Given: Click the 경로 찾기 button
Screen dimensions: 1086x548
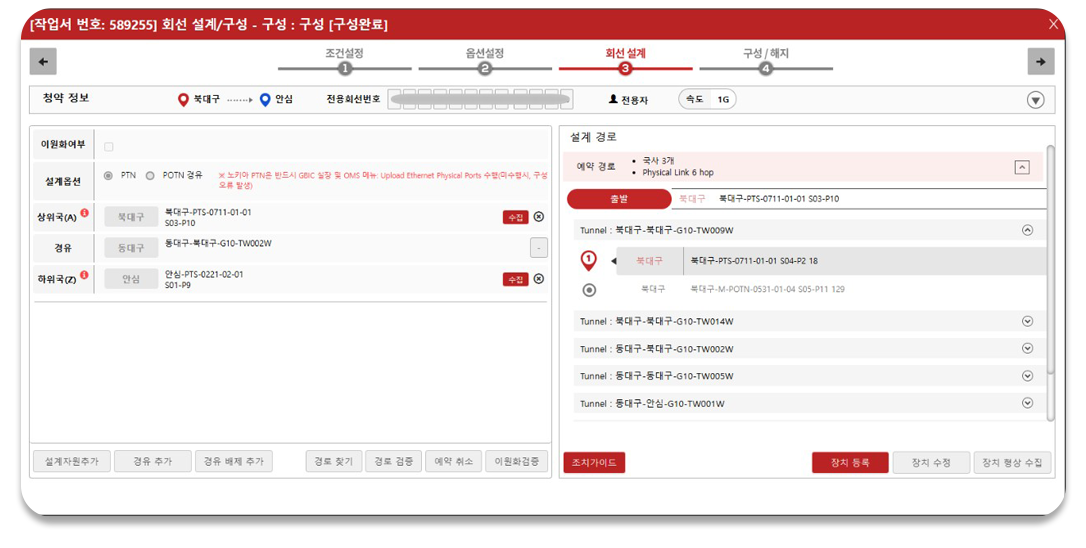Looking at the screenshot, I should (x=334, y=461).
